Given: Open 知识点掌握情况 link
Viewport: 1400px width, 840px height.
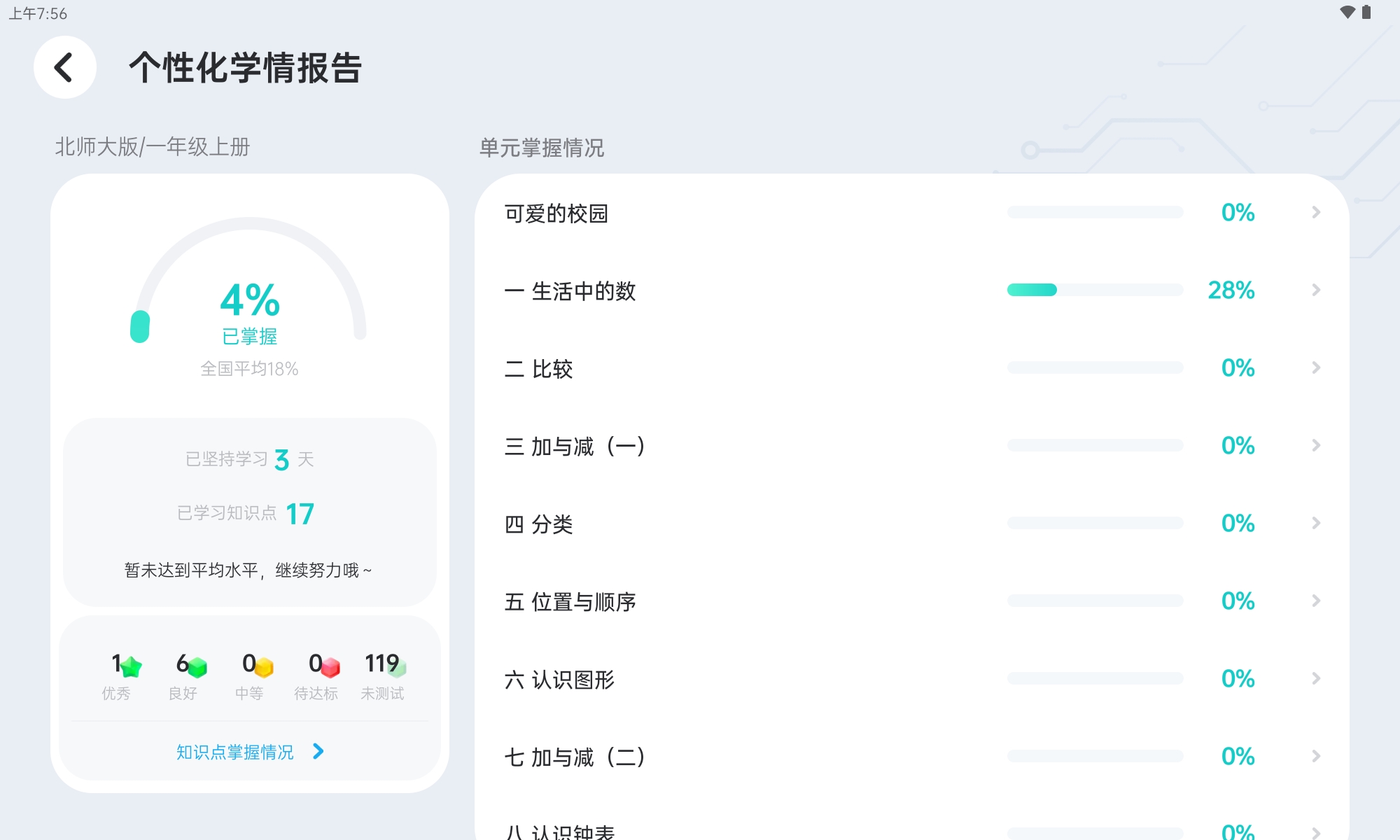Looking at the screenshot, I should (249, 751).
